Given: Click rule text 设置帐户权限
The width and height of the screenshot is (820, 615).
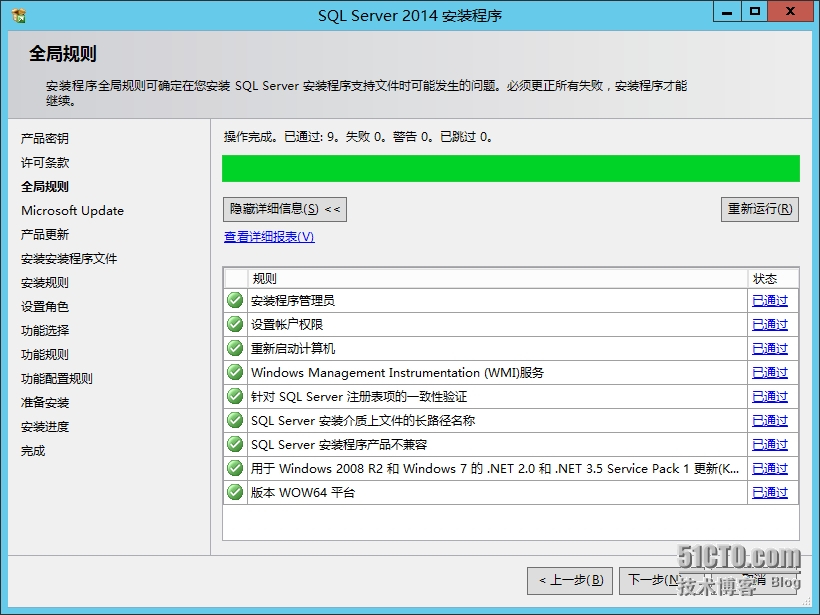Looking at the screenshot, I should pos(287,325).
